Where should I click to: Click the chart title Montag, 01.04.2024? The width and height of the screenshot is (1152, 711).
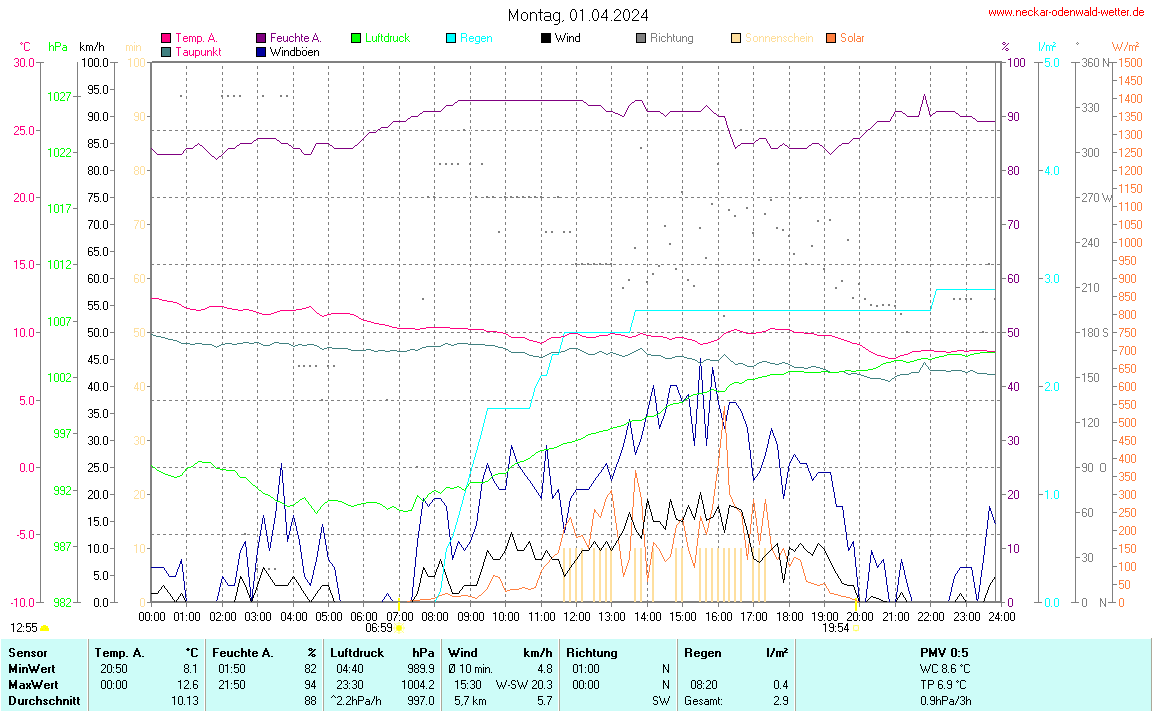(577, 15)
